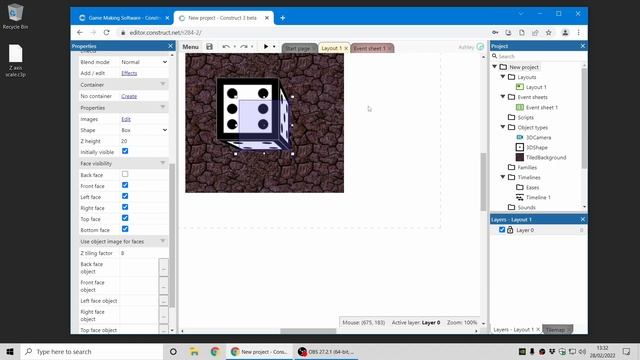This screenshot has width=640, height=360.
Task: Click the Z axis scale.c3p desktop file
Action: click(16, 60)
